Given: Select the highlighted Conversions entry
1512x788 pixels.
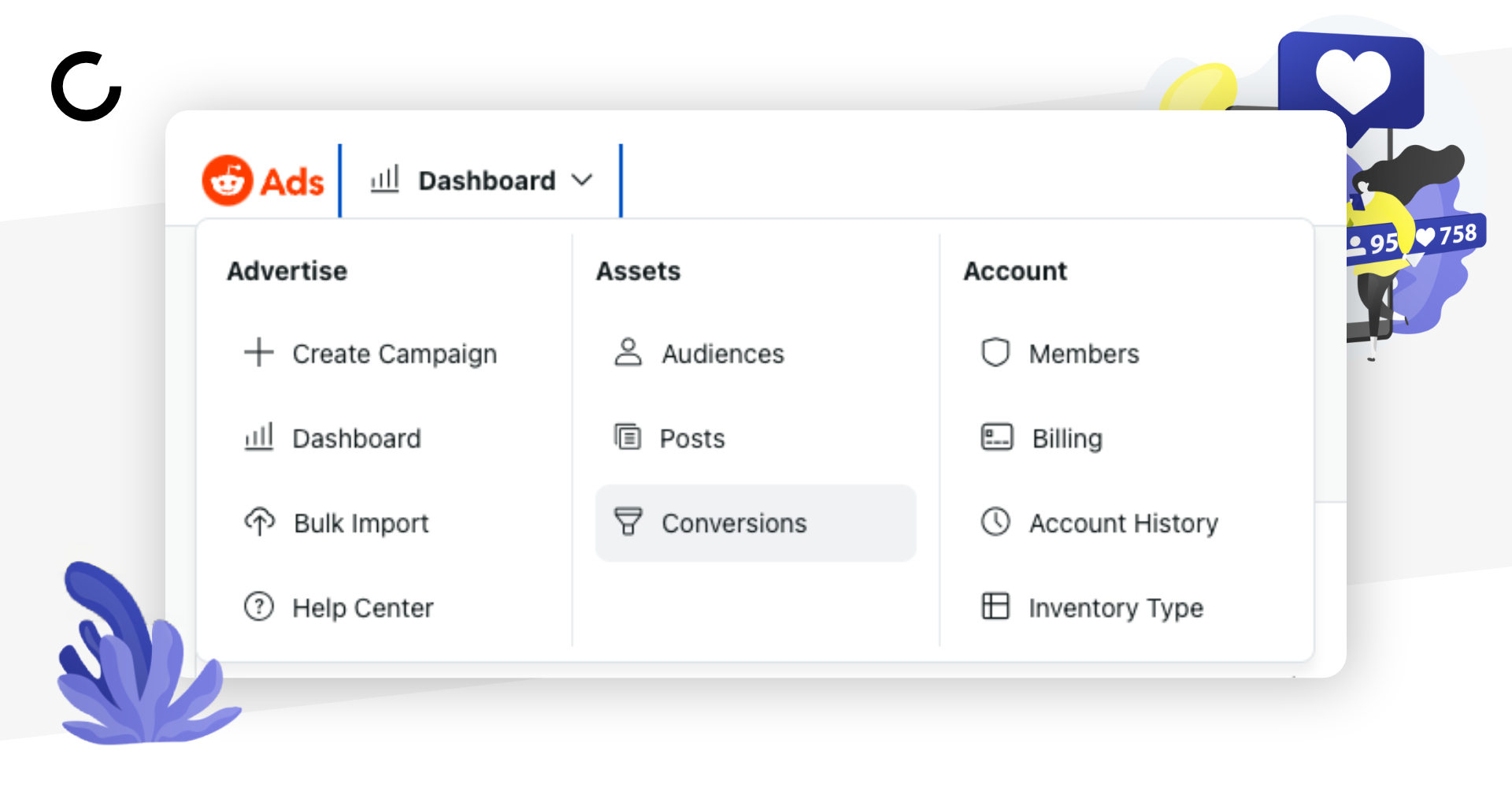Looking at the screenshot, I should point(756,523).
